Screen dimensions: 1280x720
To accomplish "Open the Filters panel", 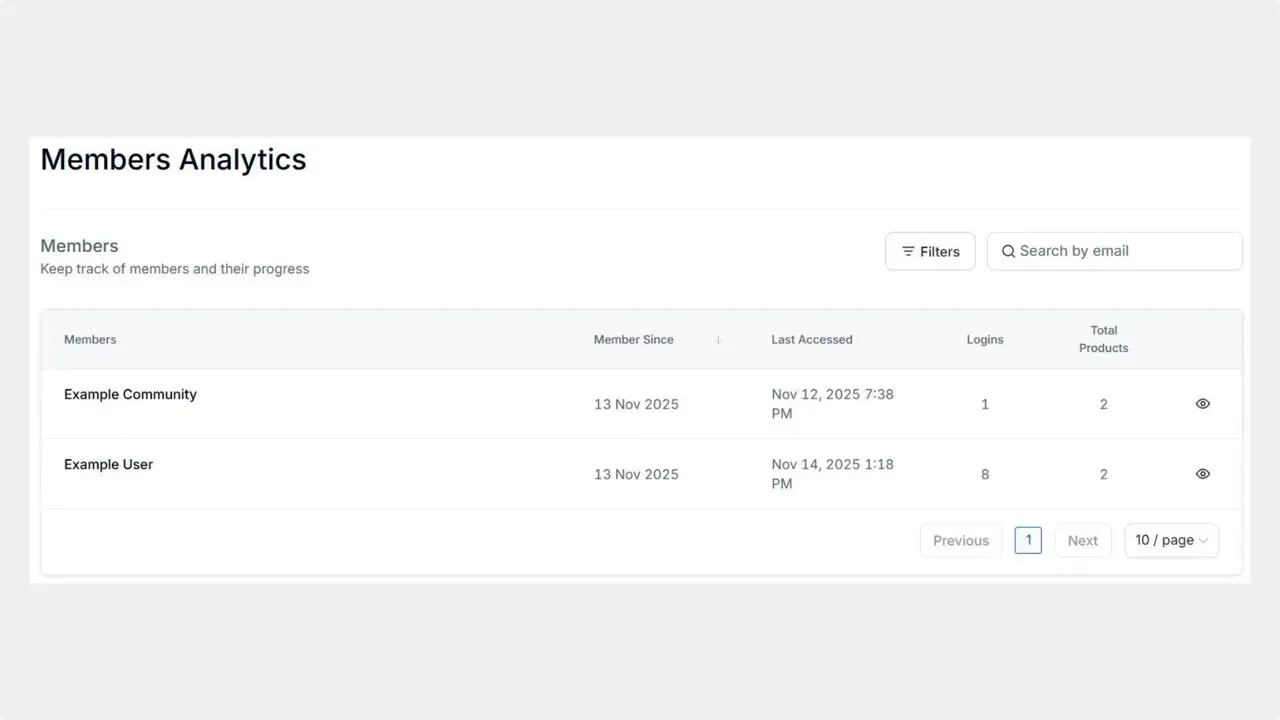I will 930,251.
